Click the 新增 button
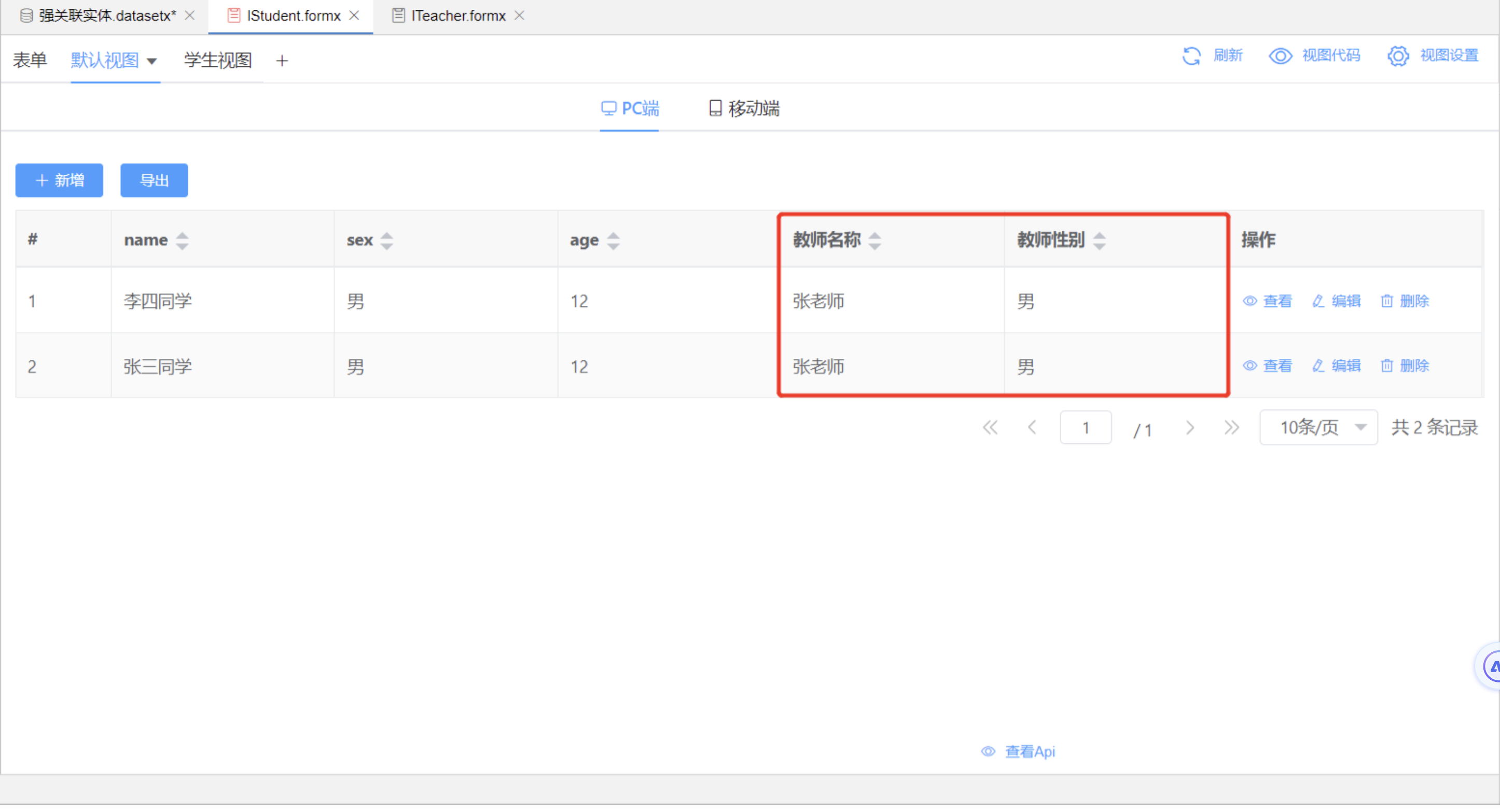This screenshot has width=1500, height=812. click(60, 180)
